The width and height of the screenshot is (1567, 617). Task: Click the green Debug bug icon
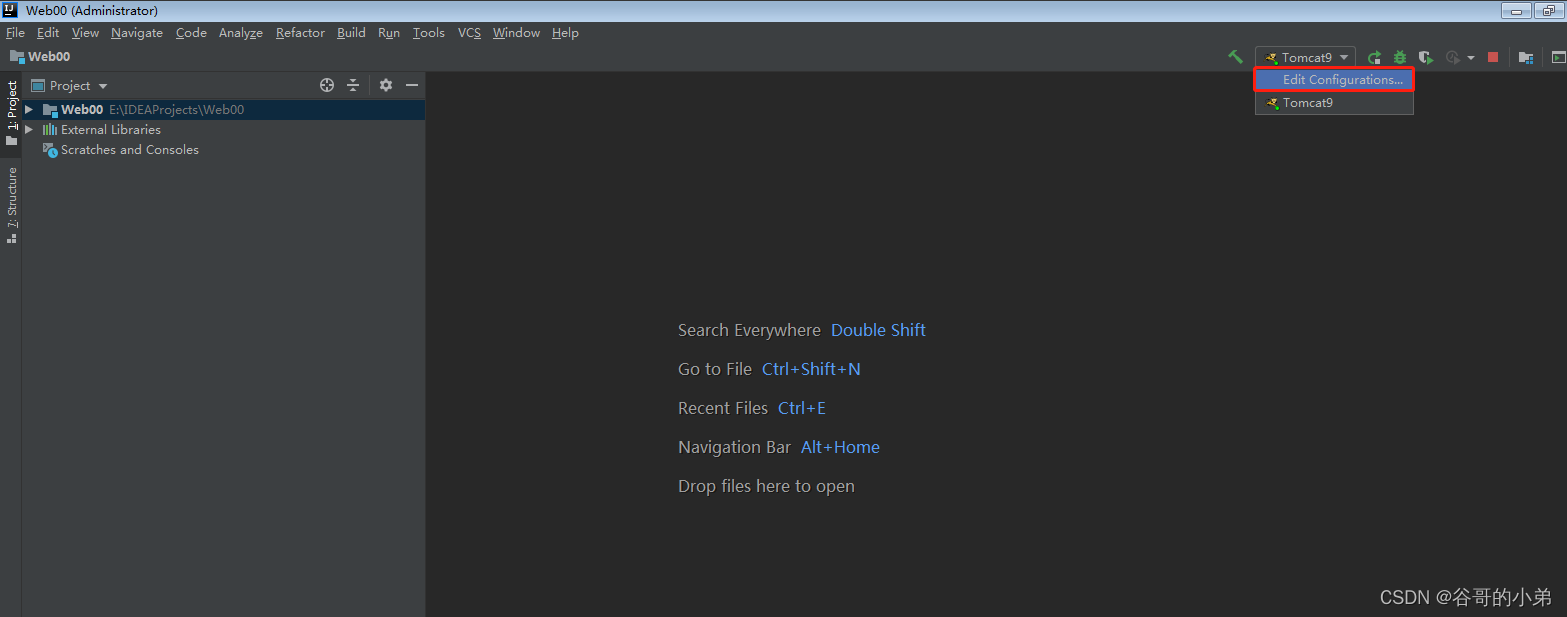(1400, 58)
